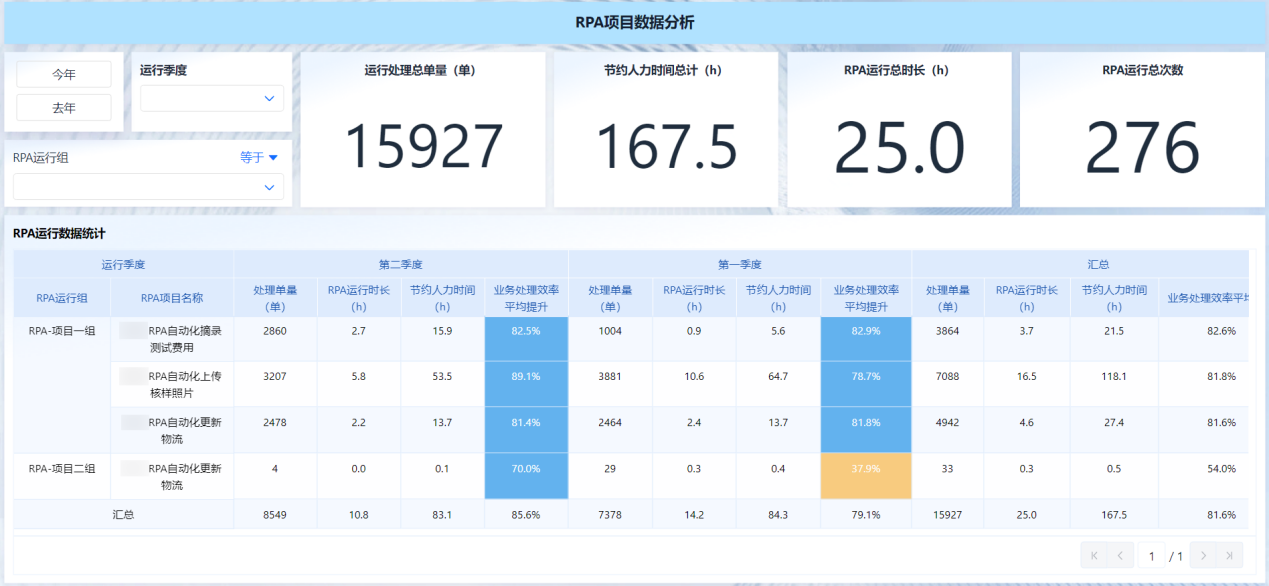Jump to the last page of the table
The width and height of the screenshot is (1269, 586).
pos(1231,555)
